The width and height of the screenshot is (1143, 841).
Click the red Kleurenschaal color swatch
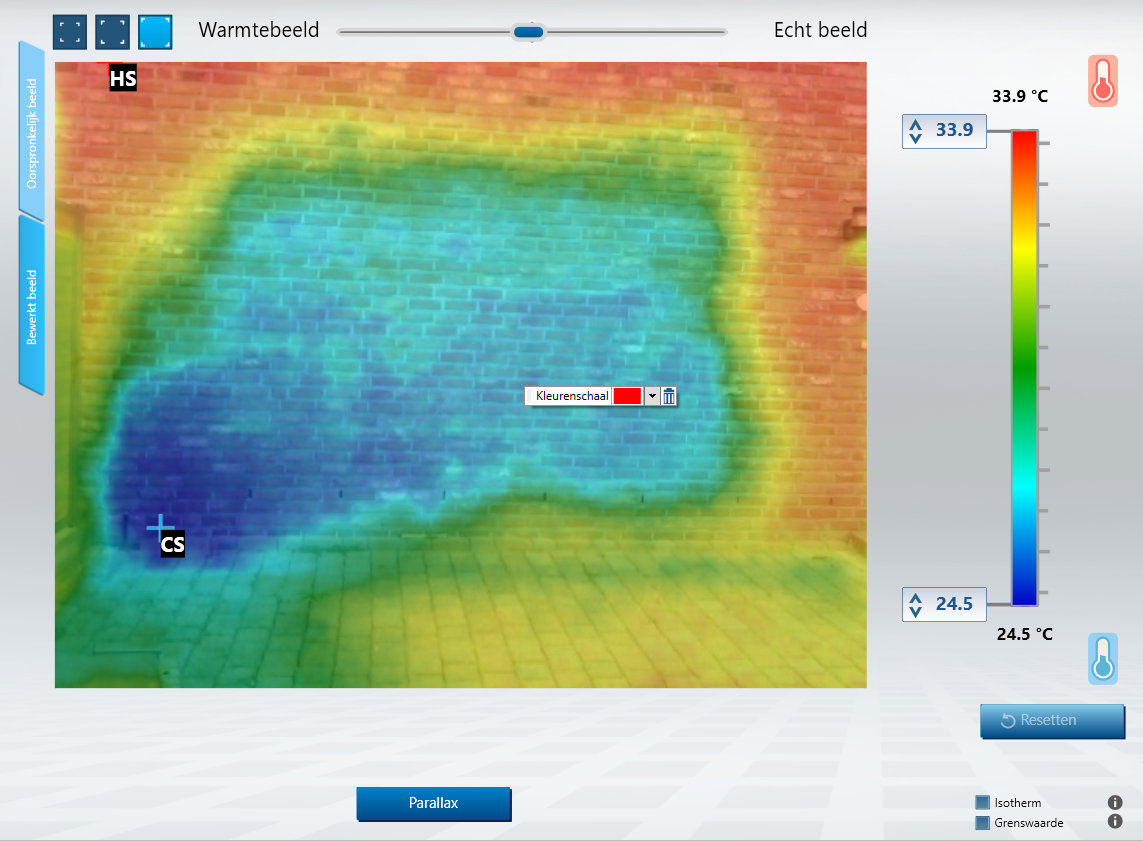[x=627, y=396]
